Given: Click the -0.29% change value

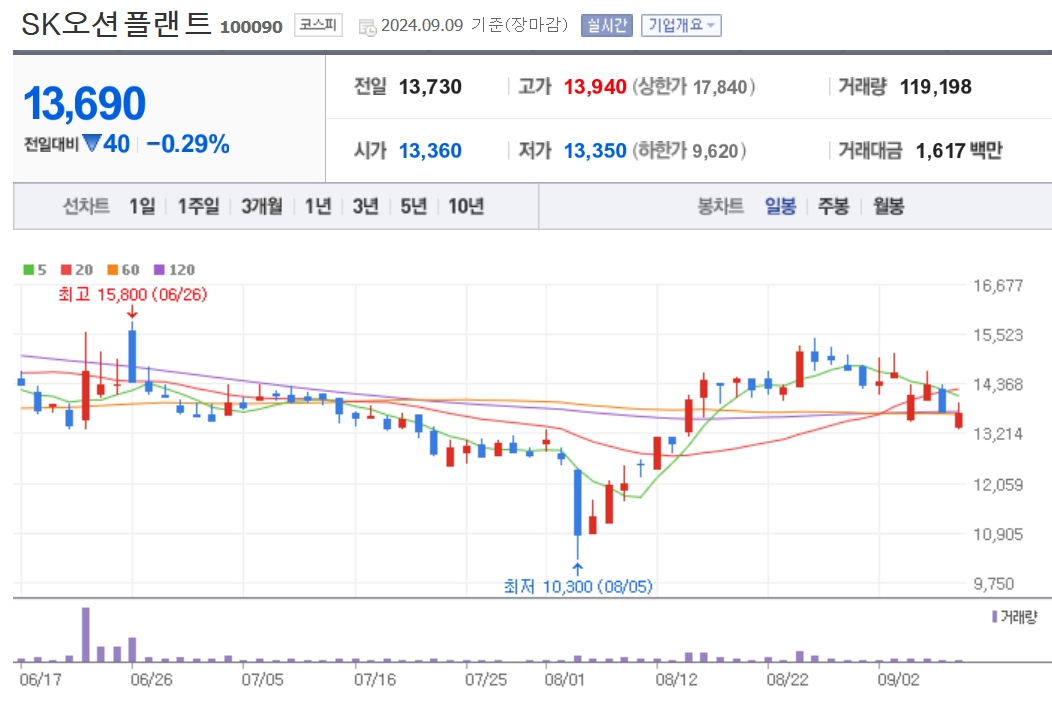Looking at the screenshot, I should [x=188, y=144].
